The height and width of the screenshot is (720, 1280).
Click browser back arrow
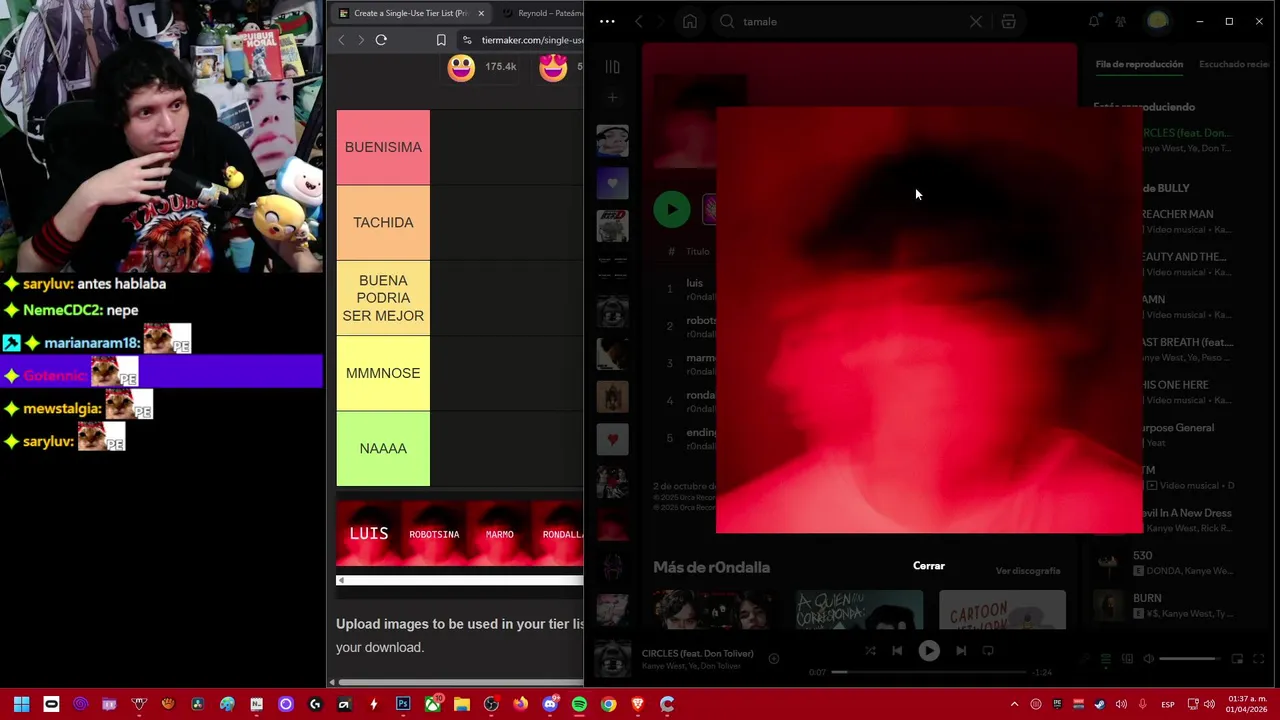click(341, 40)
